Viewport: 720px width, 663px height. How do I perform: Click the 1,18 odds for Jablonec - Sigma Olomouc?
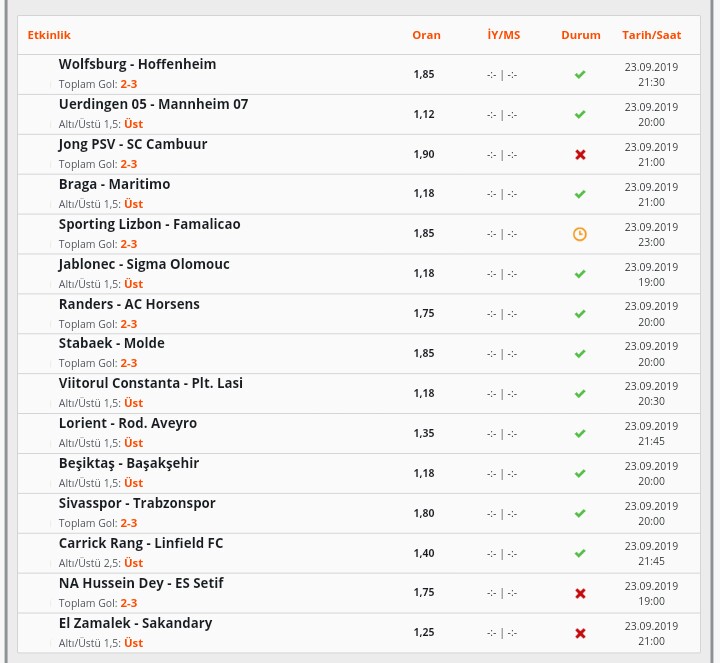click(x=424, y=273)
